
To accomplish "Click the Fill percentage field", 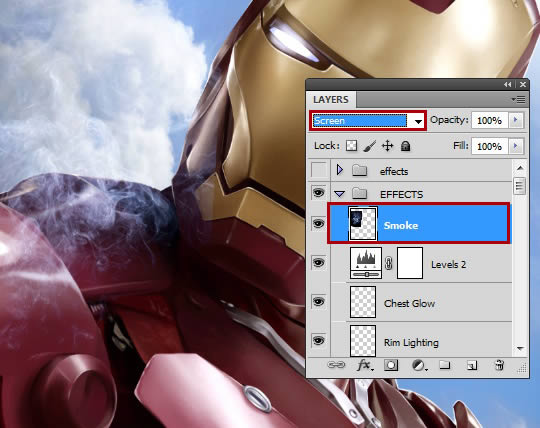I will [x=489, y=146].
